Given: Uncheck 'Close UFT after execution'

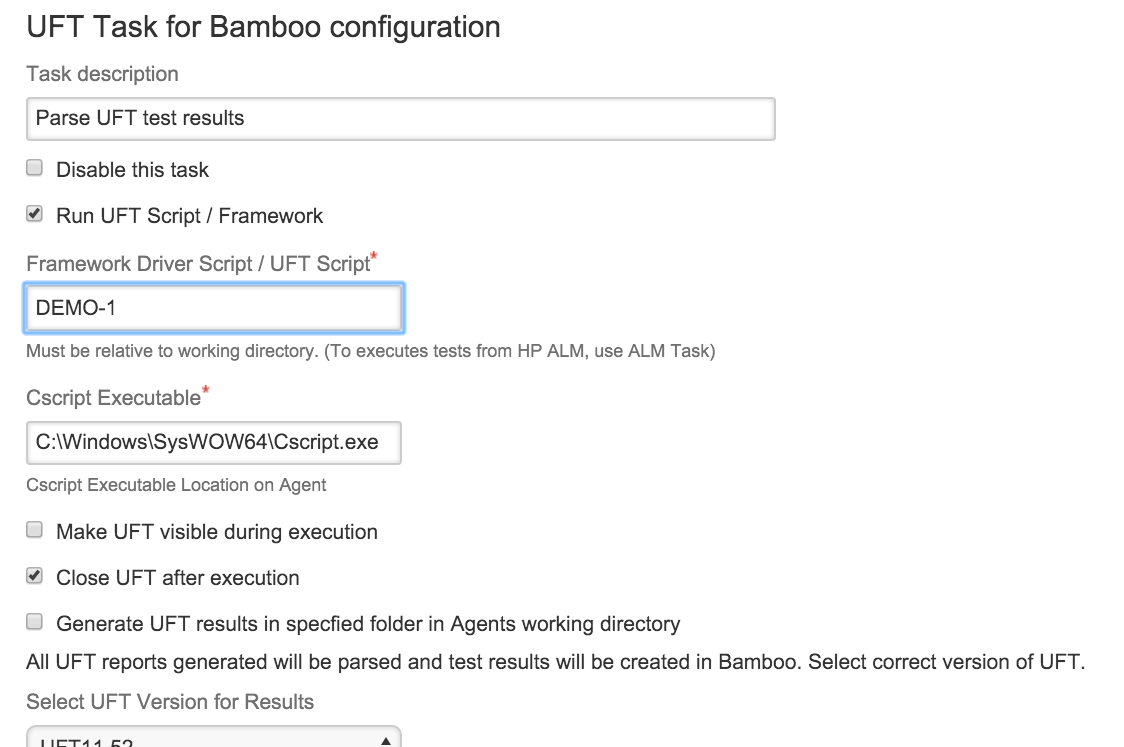Looking at the screenshot, I should 33,576.
